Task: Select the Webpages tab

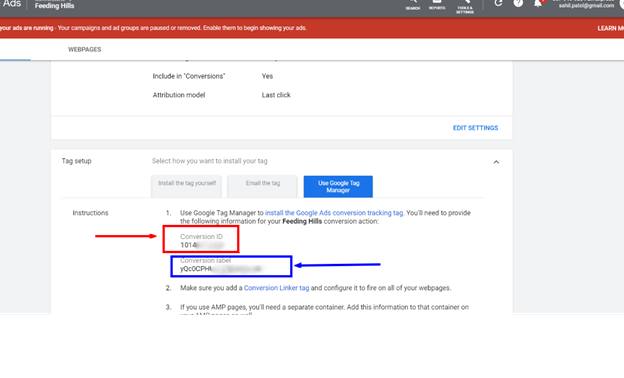Action: (x=84, y=49)
